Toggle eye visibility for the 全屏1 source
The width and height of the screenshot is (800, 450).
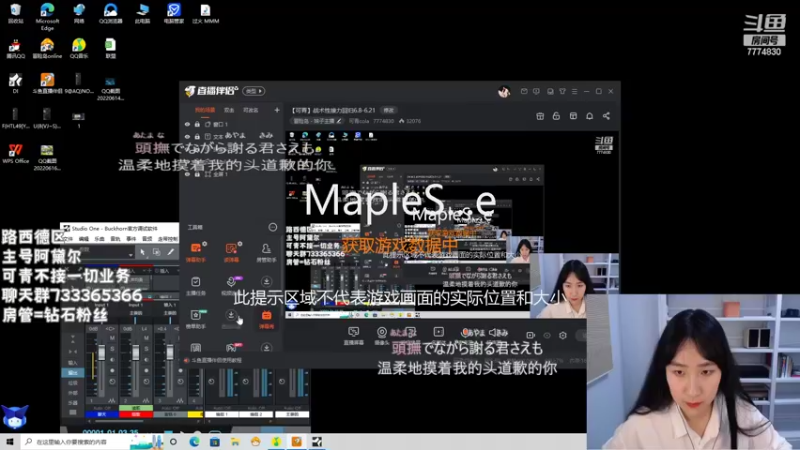[187, 174]
